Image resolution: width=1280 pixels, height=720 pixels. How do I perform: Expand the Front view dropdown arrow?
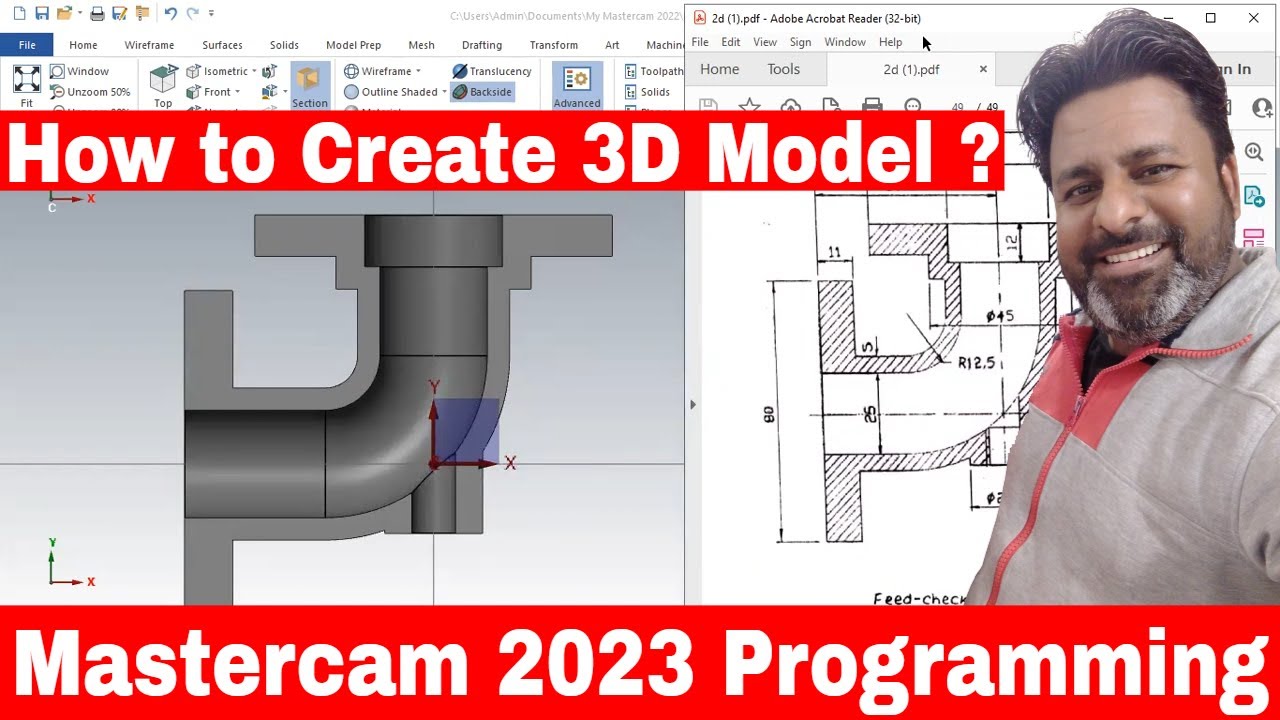coord(237,92)
